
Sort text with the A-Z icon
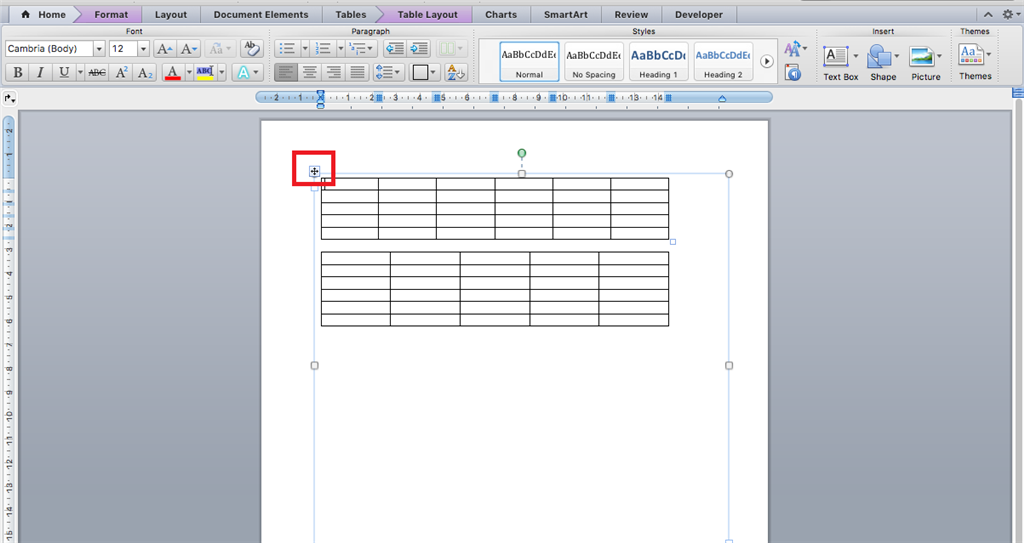(x=456, y=73)
